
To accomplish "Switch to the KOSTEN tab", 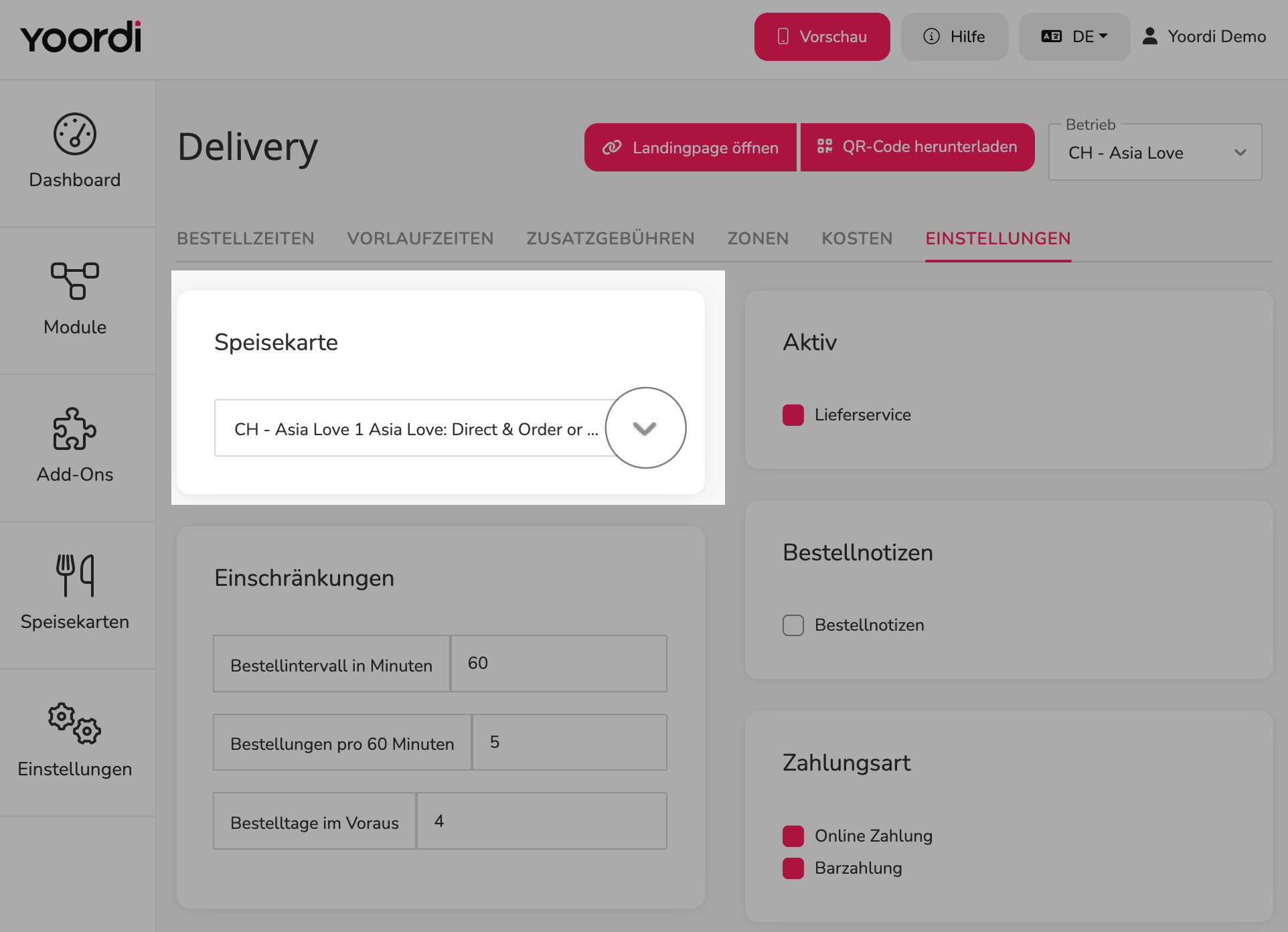I will pyautogui.click(x=857, y=238).
